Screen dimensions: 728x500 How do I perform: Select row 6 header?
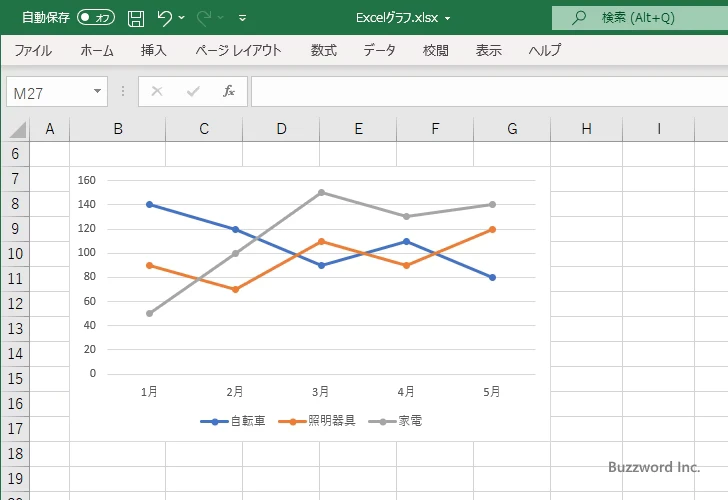point(15,154)
